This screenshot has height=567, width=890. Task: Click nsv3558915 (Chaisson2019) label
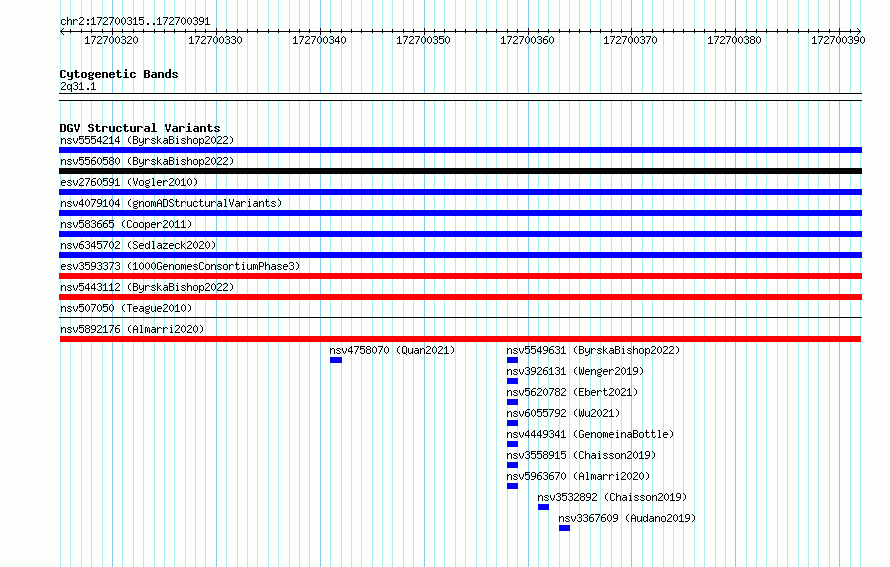click(x=581, y=455)
